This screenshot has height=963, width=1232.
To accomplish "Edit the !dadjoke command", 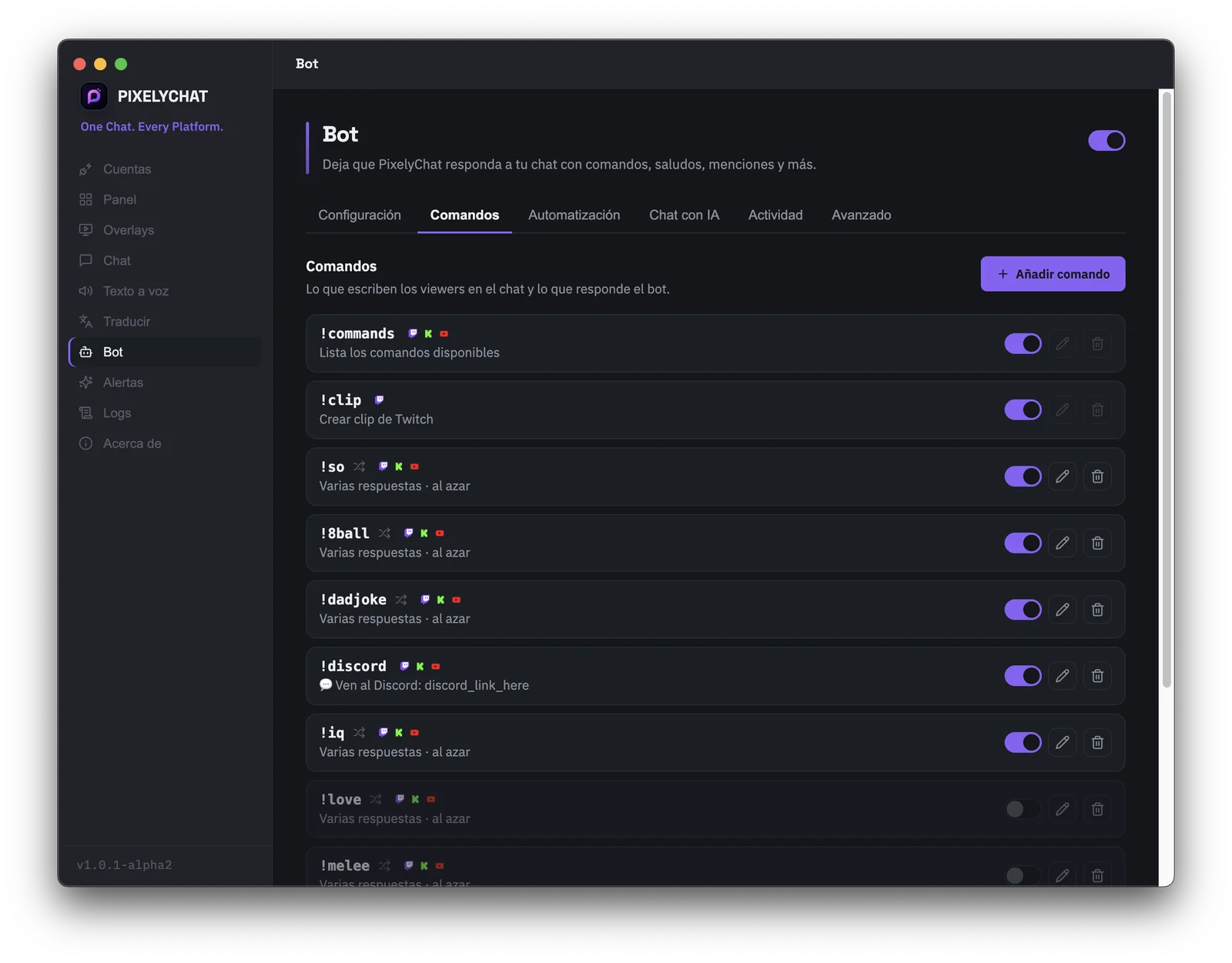I will (x=1062, y=610).
